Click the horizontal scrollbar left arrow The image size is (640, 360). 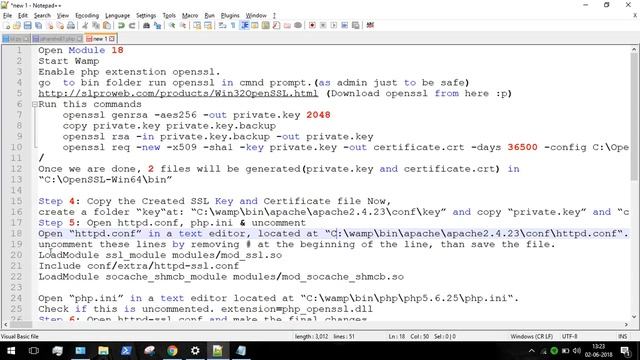[x=5, y=324]
